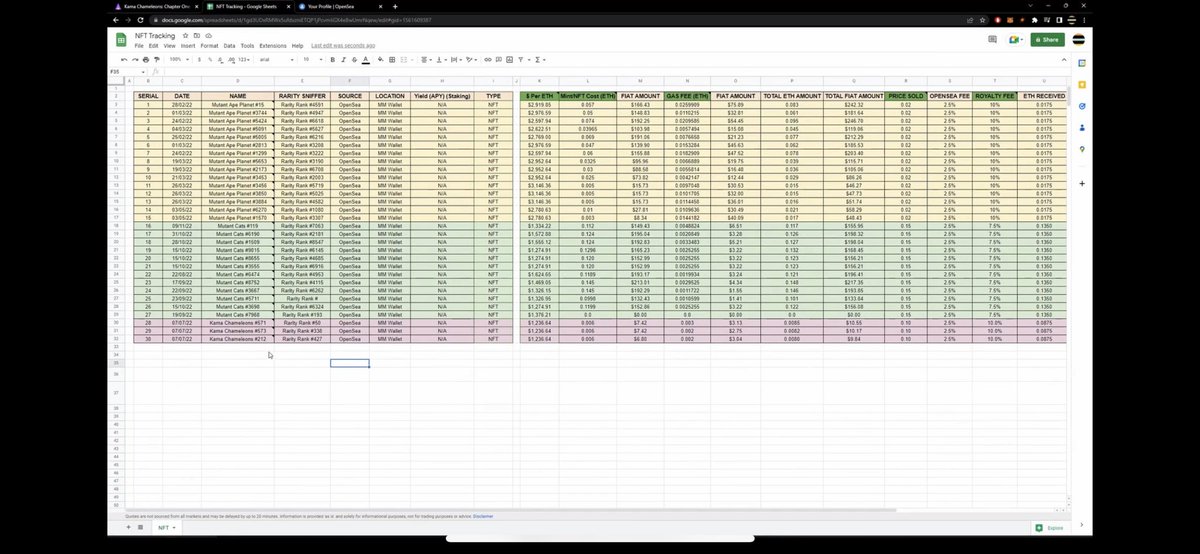This screenshot has width=1200, height=554.
Task: Show all sheets list button
Action: (141, 527)
